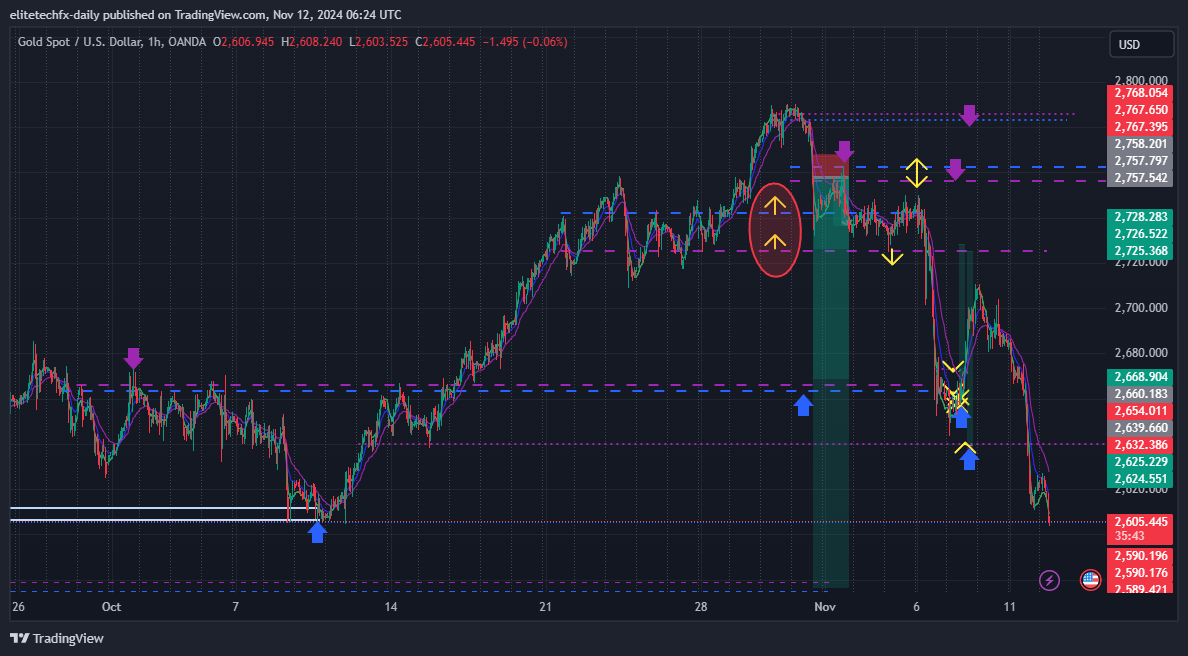Screen dimensions: 1188x656
Task: Click the 28 date label on the time axis
Action: tap(701, 607)
